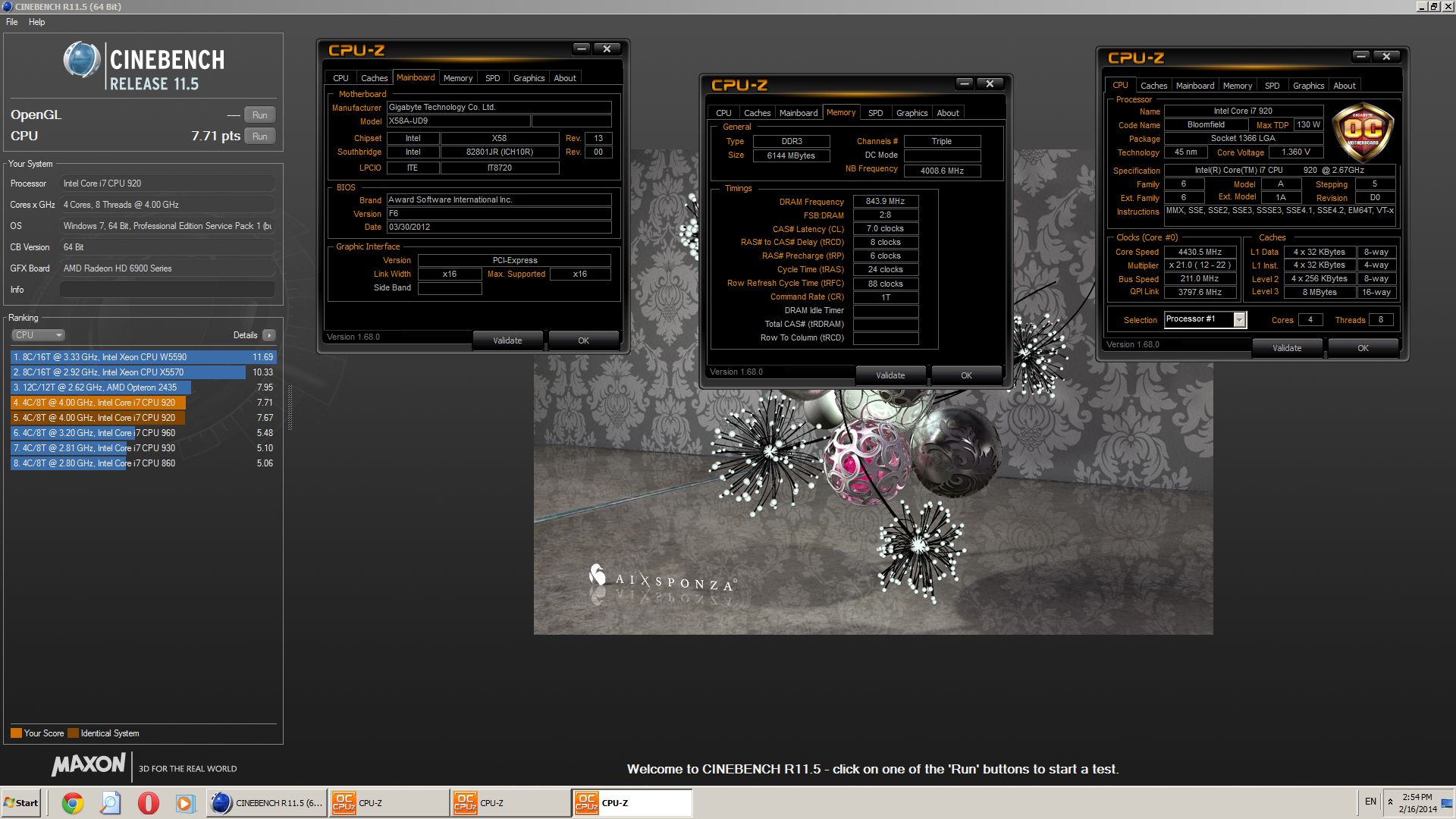1456x819 pixels.
Task: Close the CPU-Z Memory window
Action: pos(990,83)
